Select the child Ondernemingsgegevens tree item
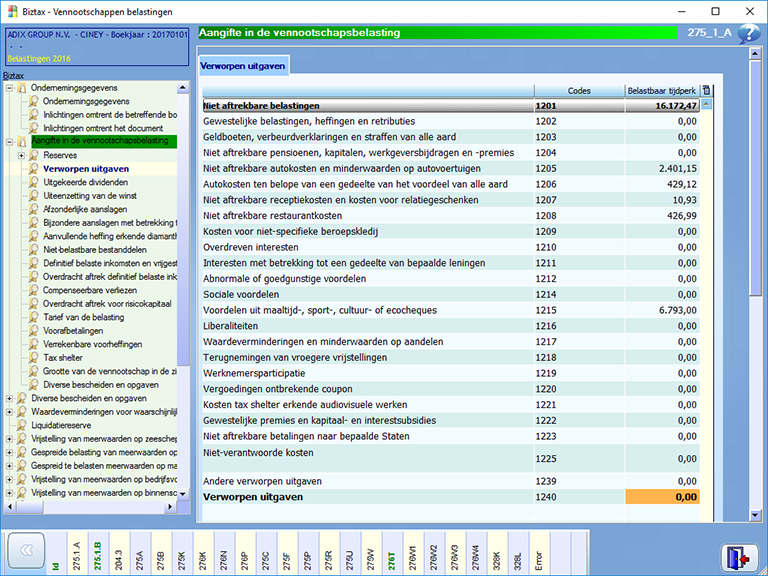The image size is (768, 576). point(86,101)
